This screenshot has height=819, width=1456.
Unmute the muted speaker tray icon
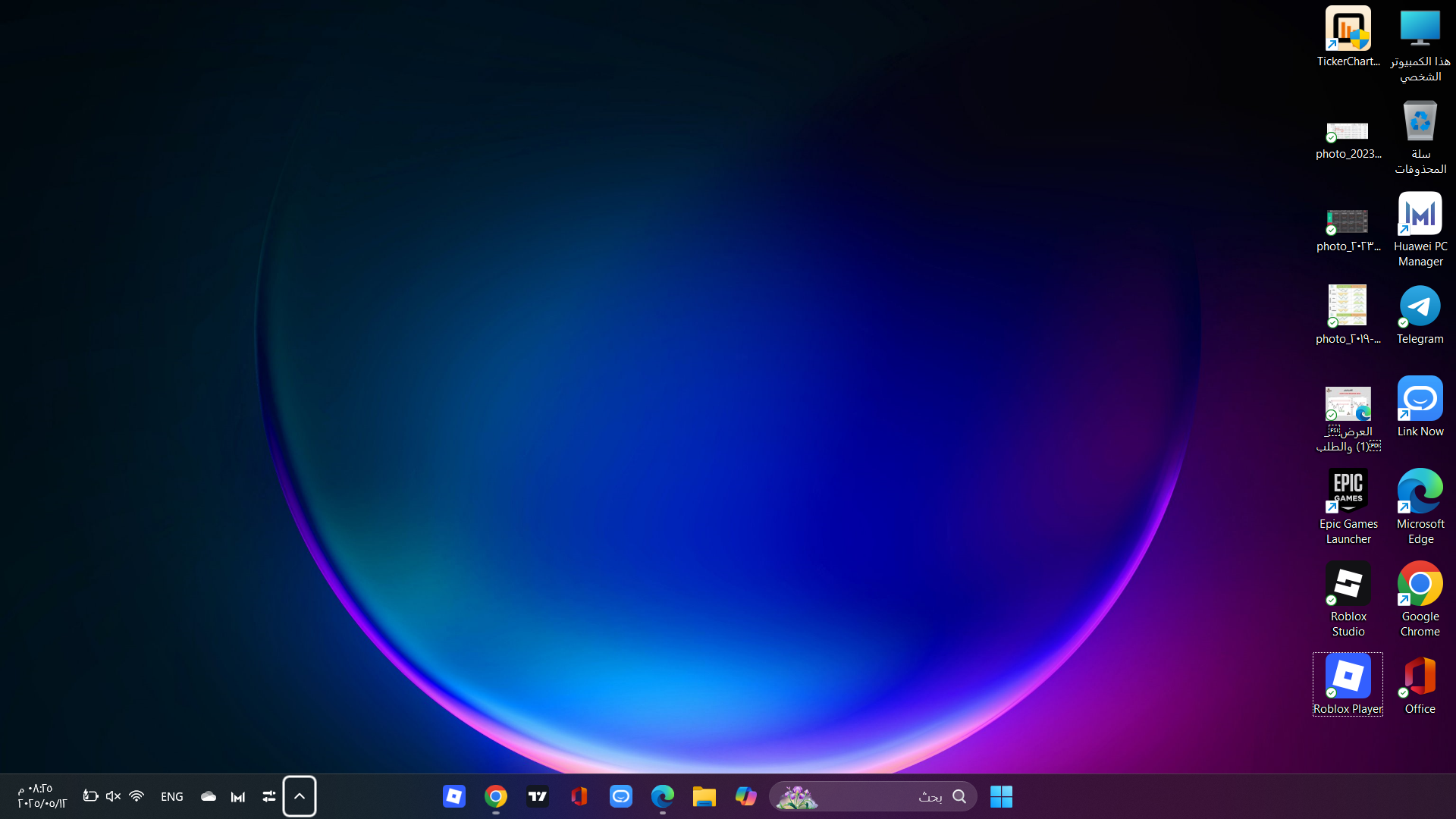click(x=113, y=796)
